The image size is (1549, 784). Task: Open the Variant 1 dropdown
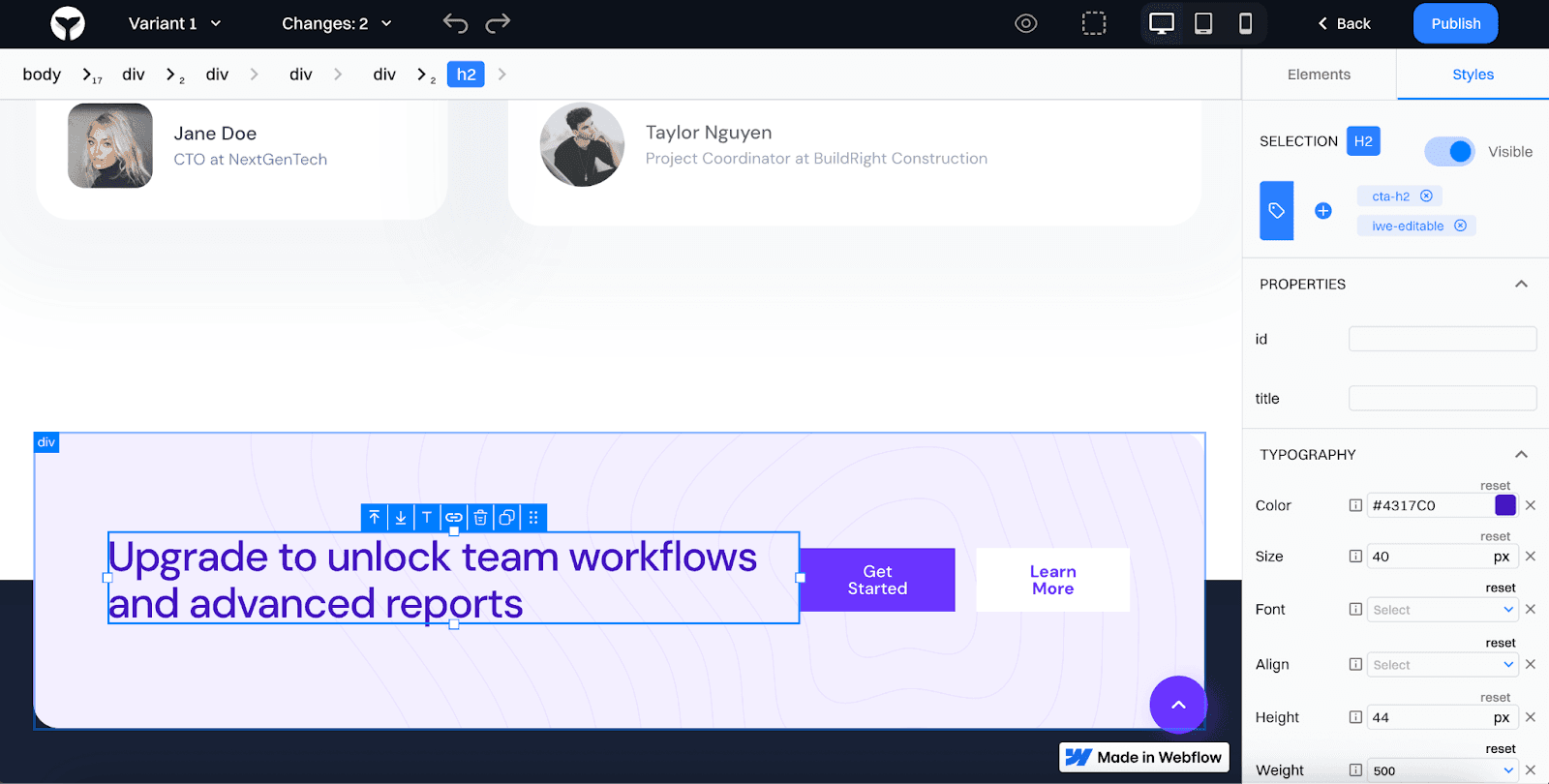click(174, 23)
